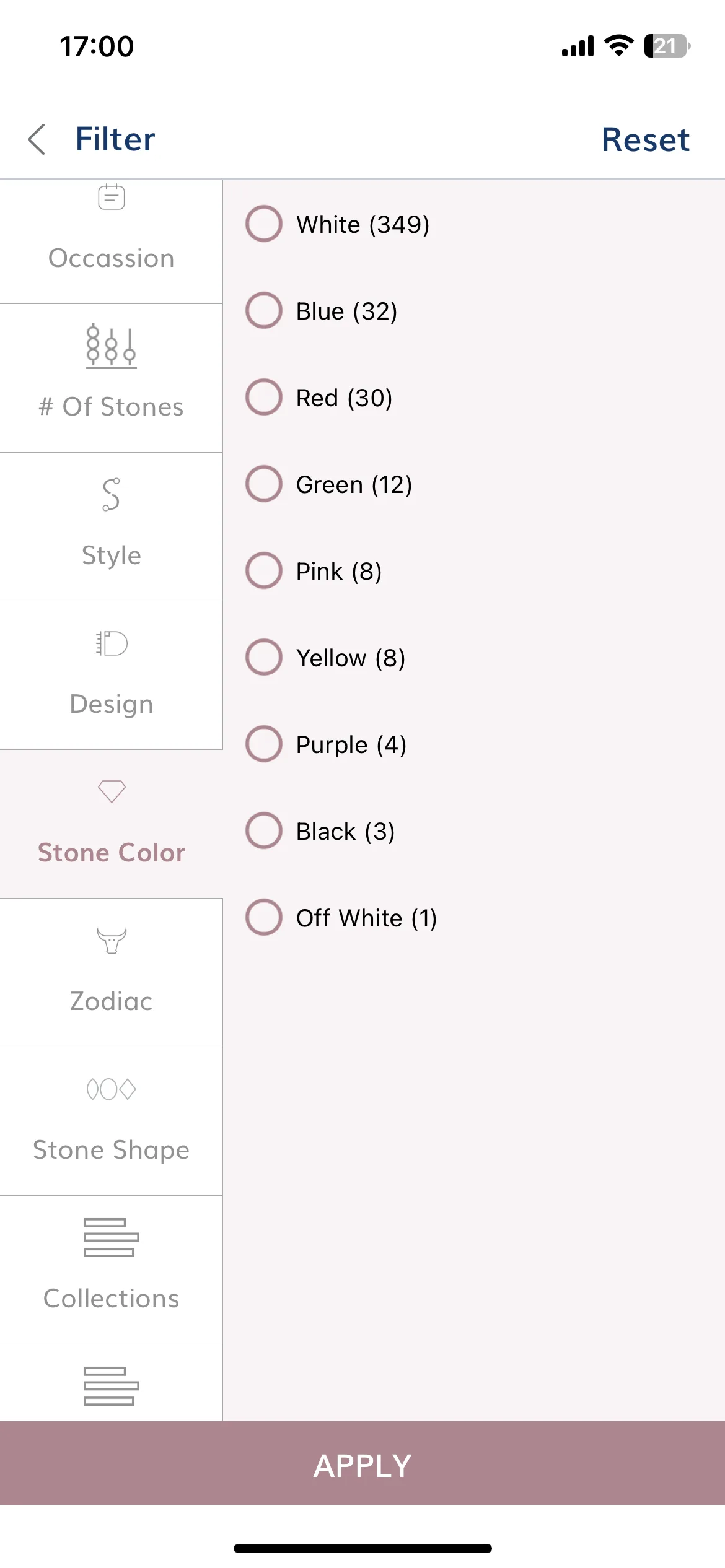Image resolution: width=725 pixels, height=1568 pixels.
Task: Choose the Red (30) stone color
Action: [319, 397]
